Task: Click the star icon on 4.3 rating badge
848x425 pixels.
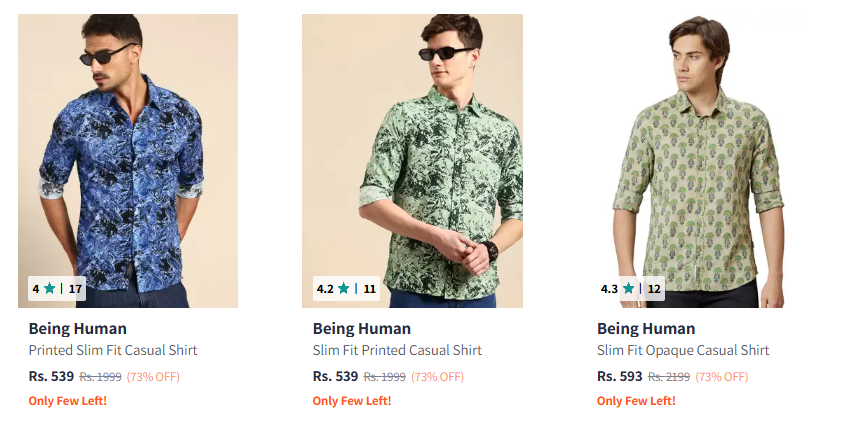Action: (x=628, y=289)
